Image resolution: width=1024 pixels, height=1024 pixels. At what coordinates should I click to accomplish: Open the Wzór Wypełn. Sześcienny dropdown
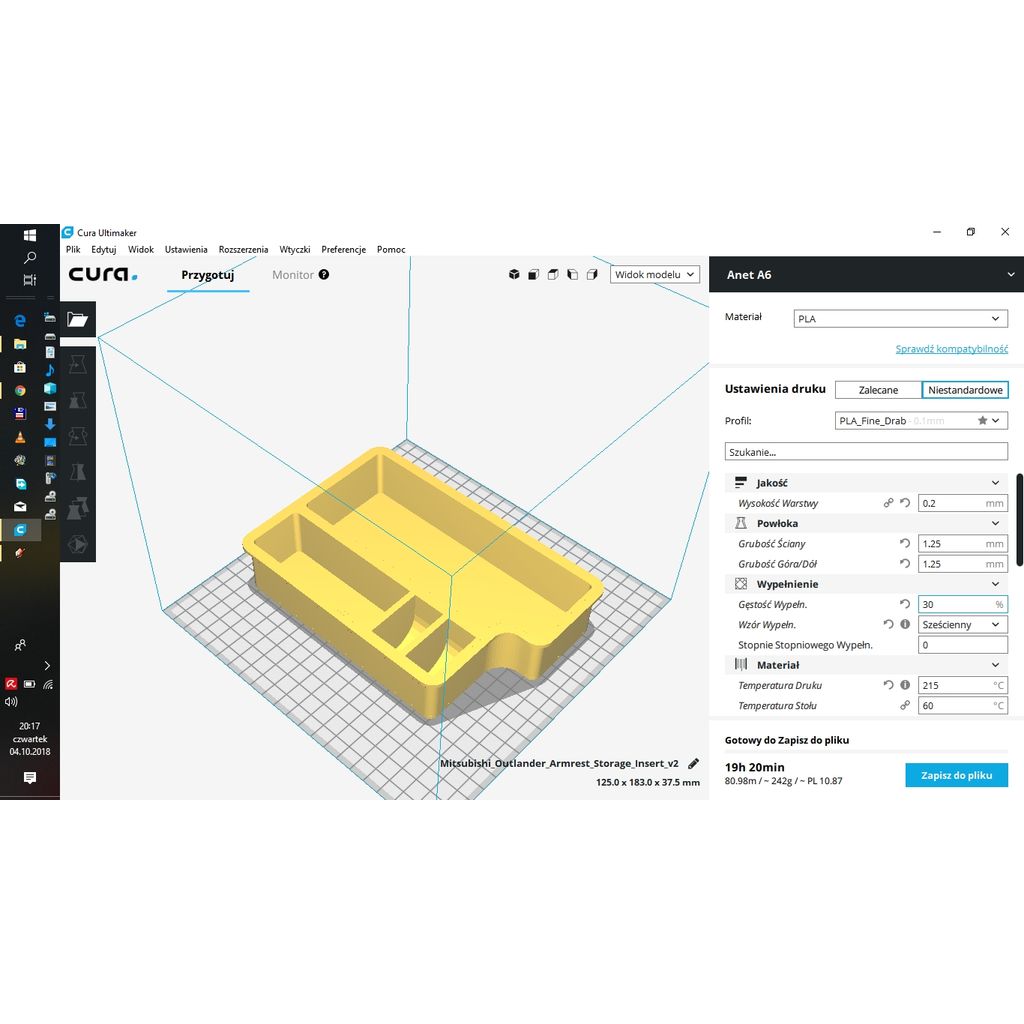point(962,625)
